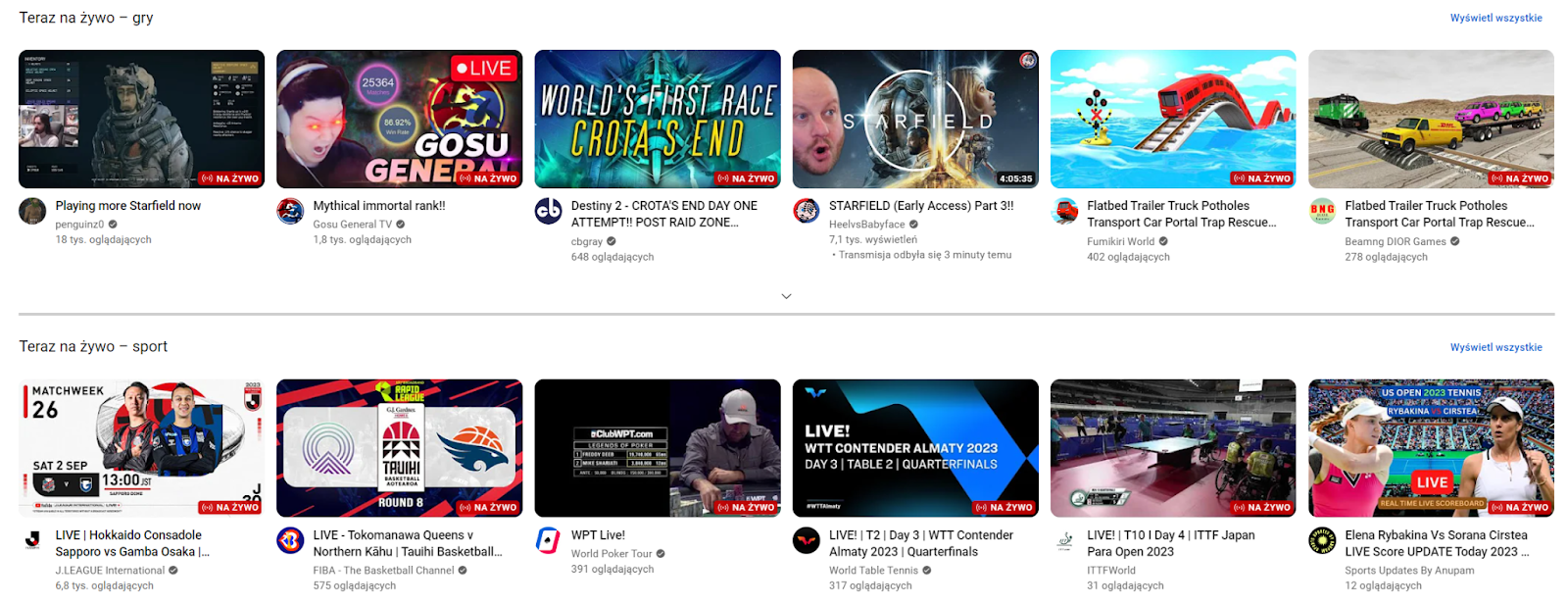Click World Poker Tour channel name
The width and height of the screenshot is (1568, 604).
612,554
